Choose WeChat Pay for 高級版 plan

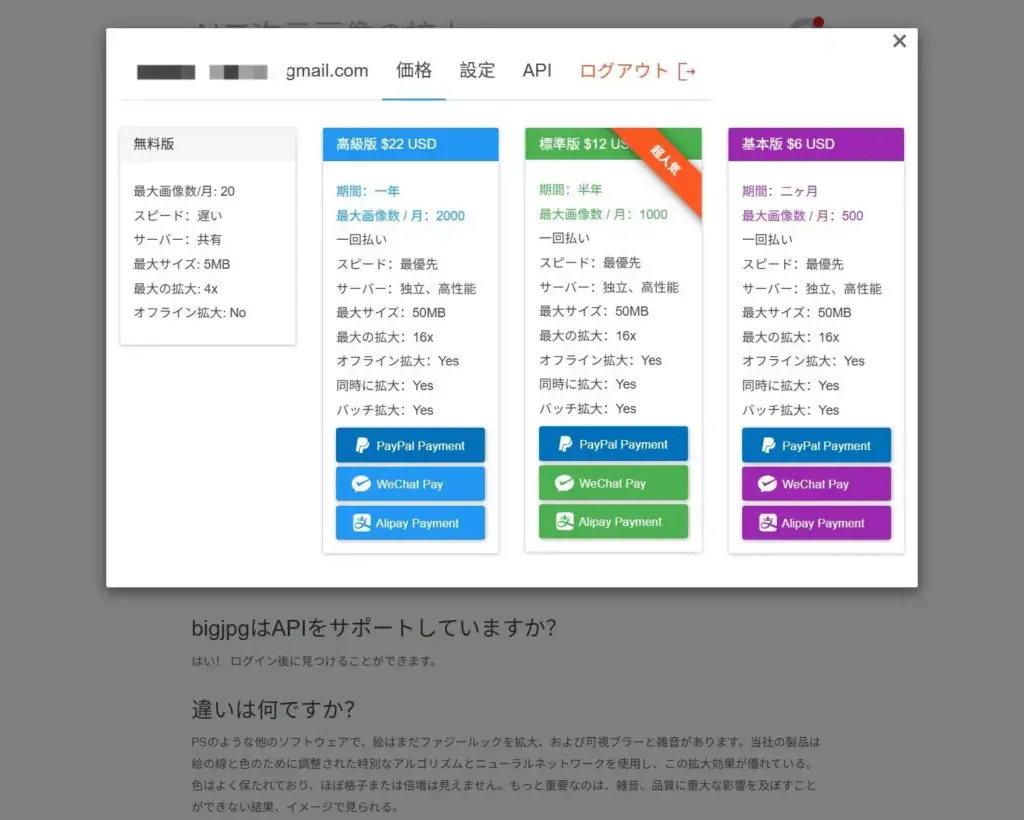(410, 484)
